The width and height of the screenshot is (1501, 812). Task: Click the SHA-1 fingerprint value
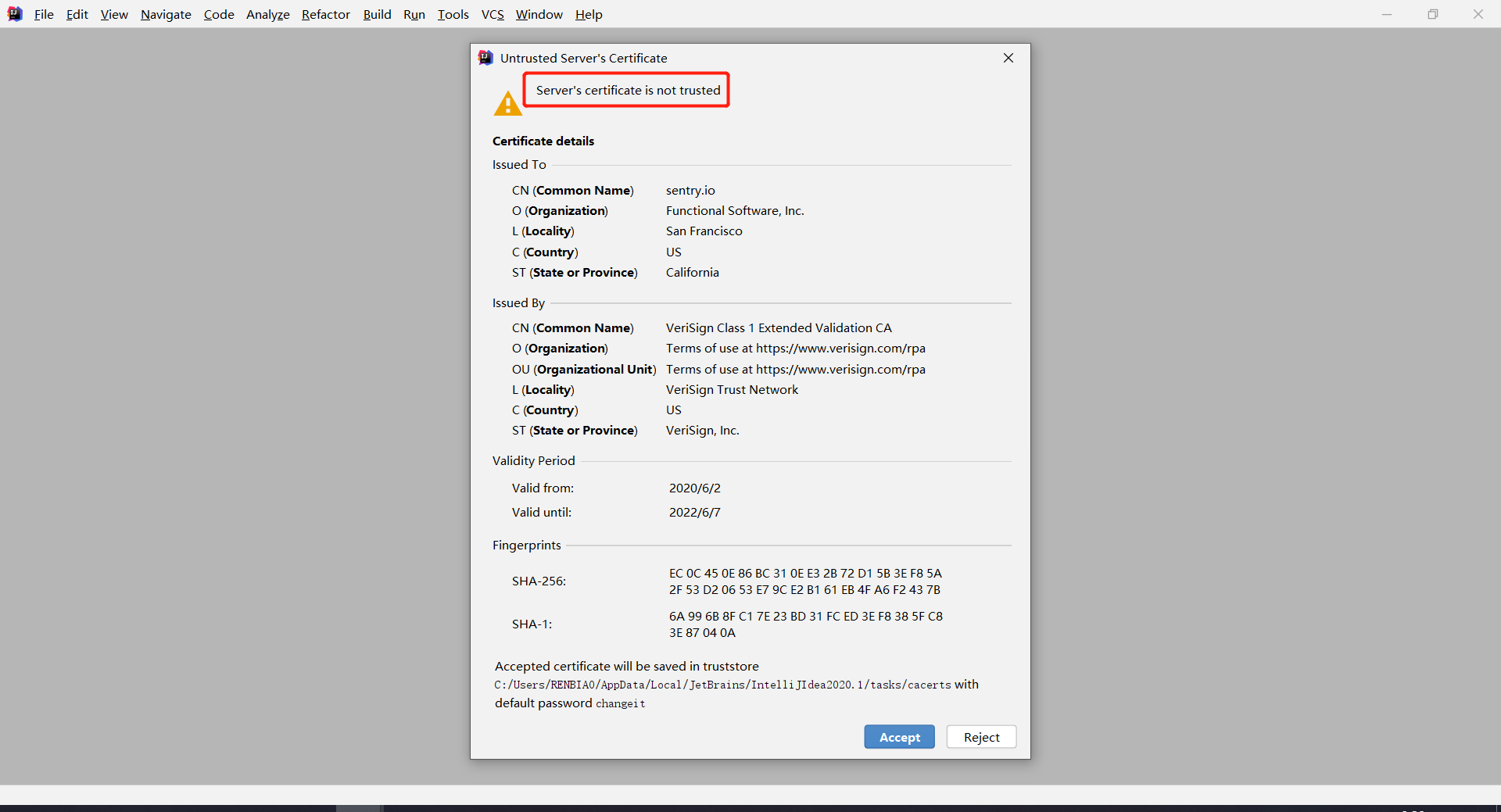point(806,624)
